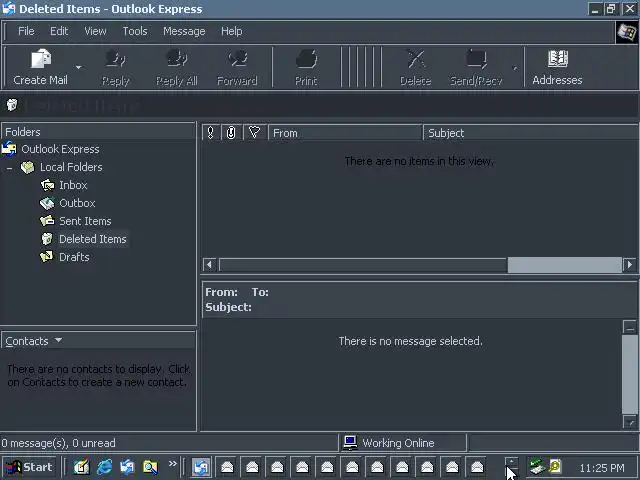Open the Inbox folder
Screen dimensions: 640x480
click(73, 185)
